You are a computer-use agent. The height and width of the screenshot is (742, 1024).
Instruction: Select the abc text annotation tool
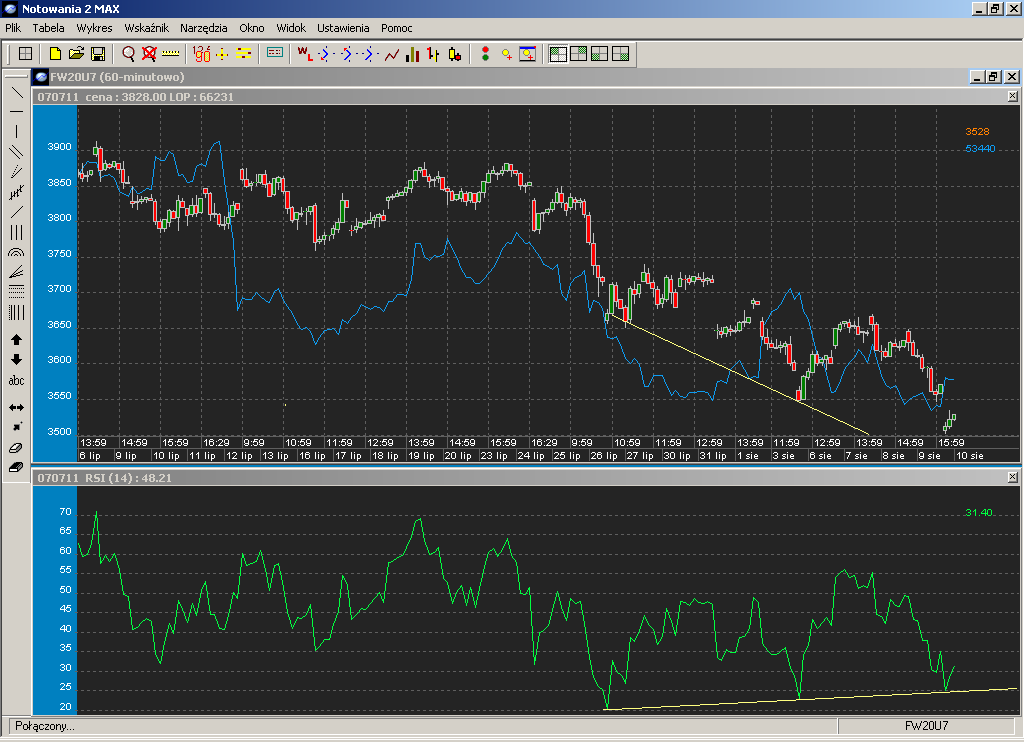[16, 381]
